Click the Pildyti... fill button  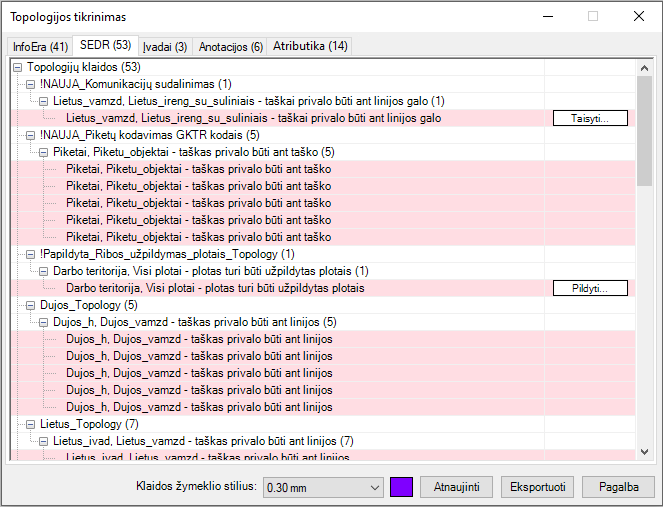590,288
